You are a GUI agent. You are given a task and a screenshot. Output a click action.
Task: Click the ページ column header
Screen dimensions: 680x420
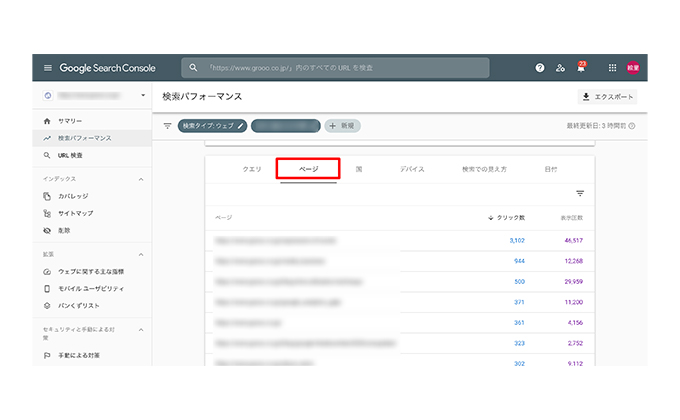coord(223,217)
